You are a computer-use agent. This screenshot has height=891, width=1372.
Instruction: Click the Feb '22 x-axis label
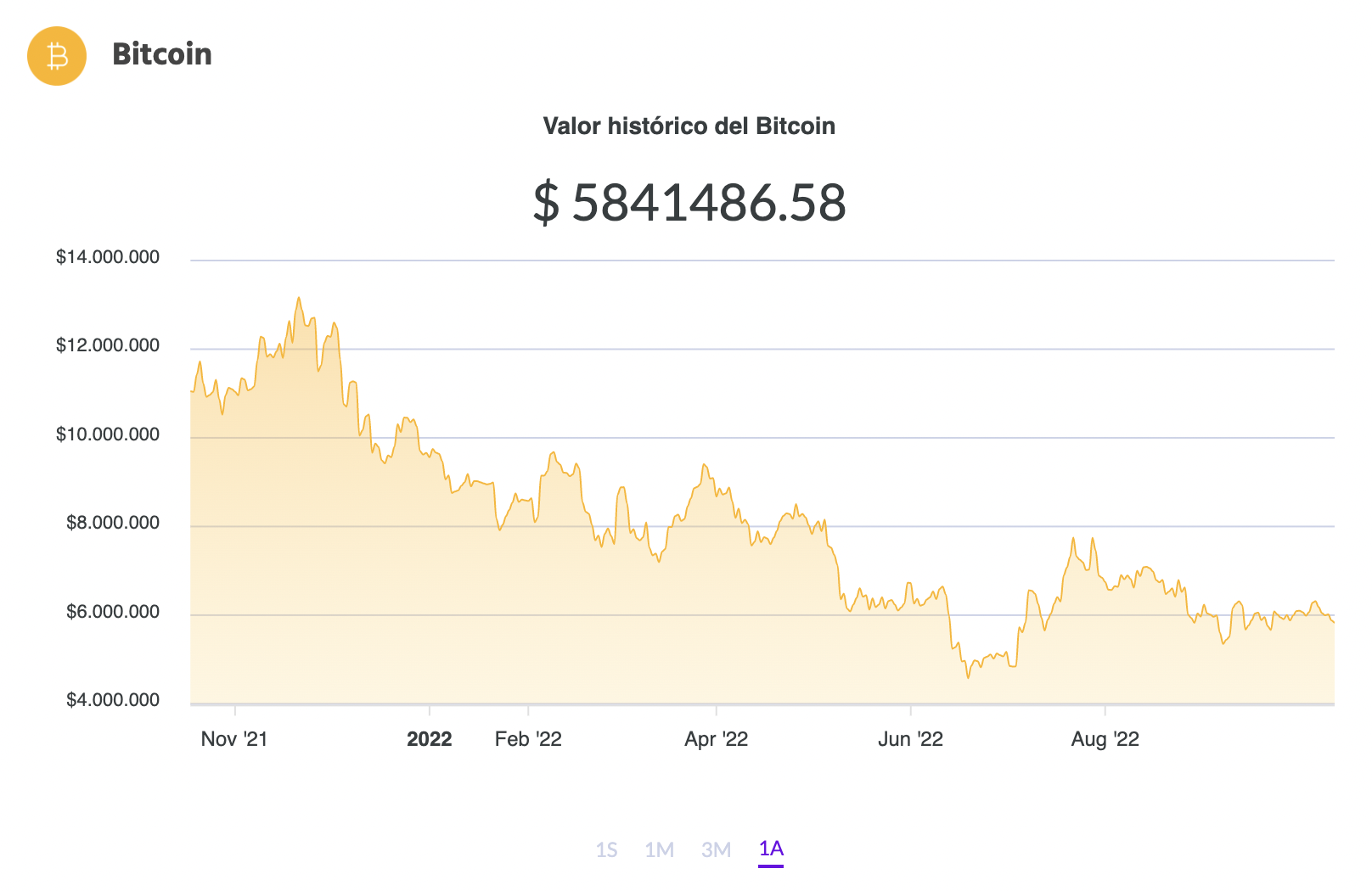click(x=528, y=739)
